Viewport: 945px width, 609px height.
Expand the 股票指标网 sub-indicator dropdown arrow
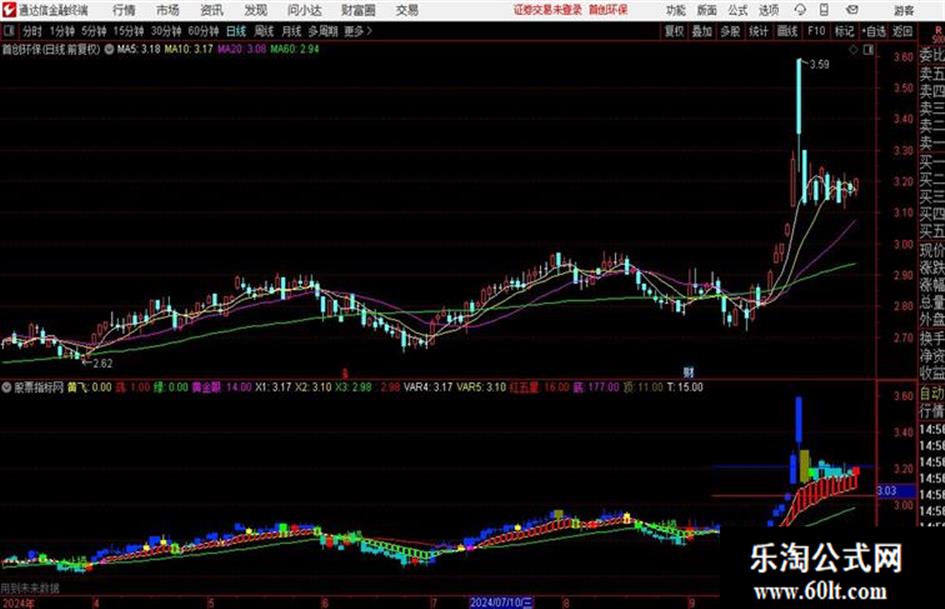coord(7,387)
